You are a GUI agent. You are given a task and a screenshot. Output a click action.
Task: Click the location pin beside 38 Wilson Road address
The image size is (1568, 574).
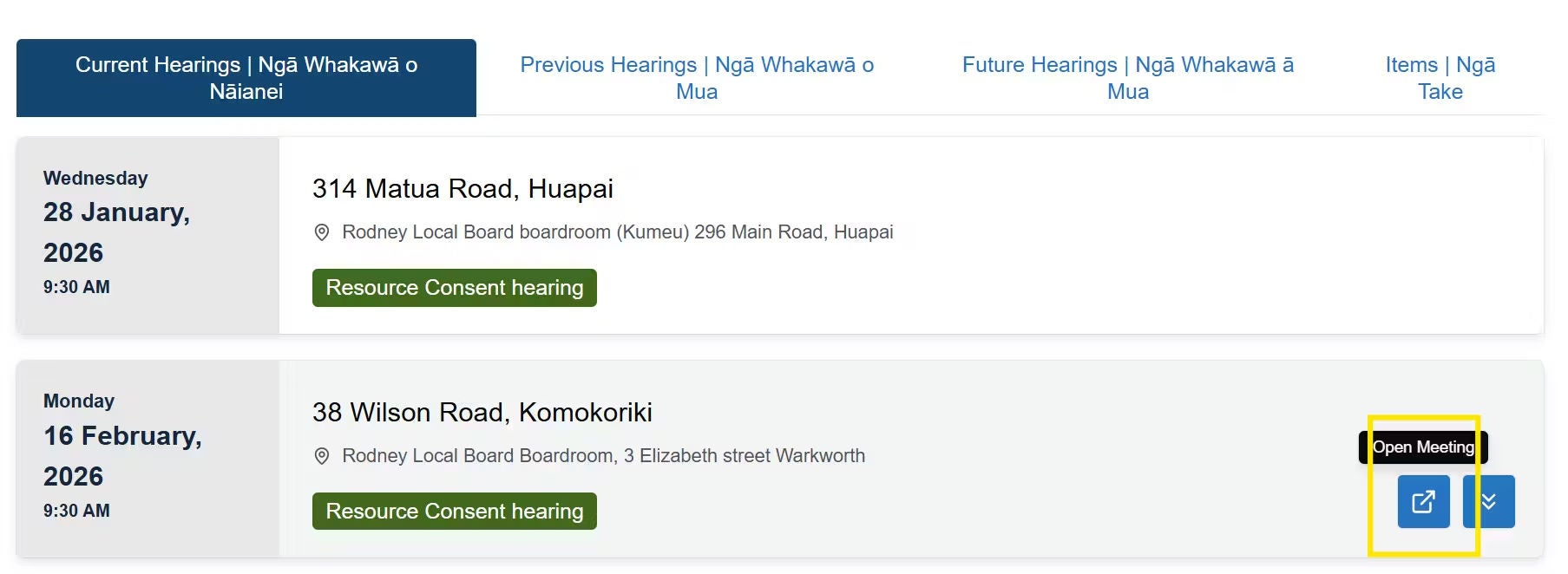[x=322, y=455]
